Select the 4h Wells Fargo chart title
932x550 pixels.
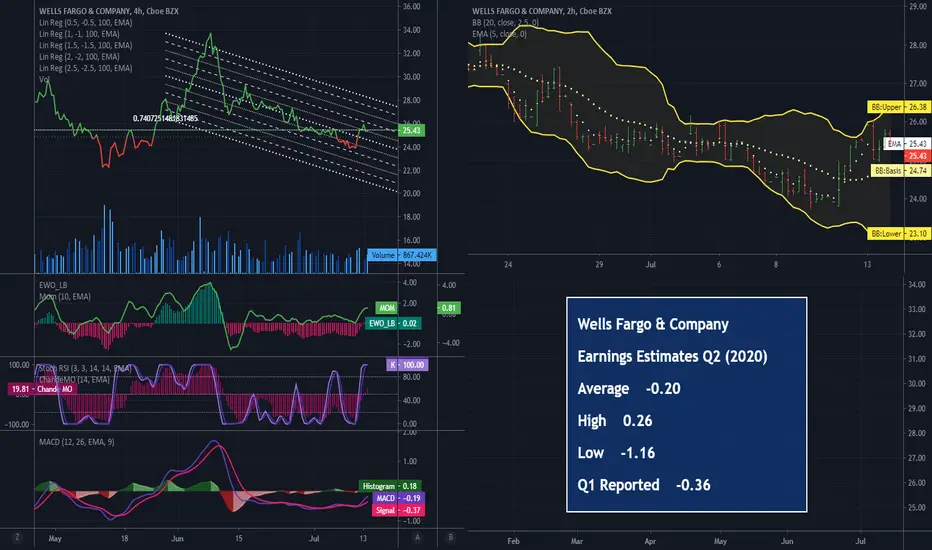click(x=109, y=11)
